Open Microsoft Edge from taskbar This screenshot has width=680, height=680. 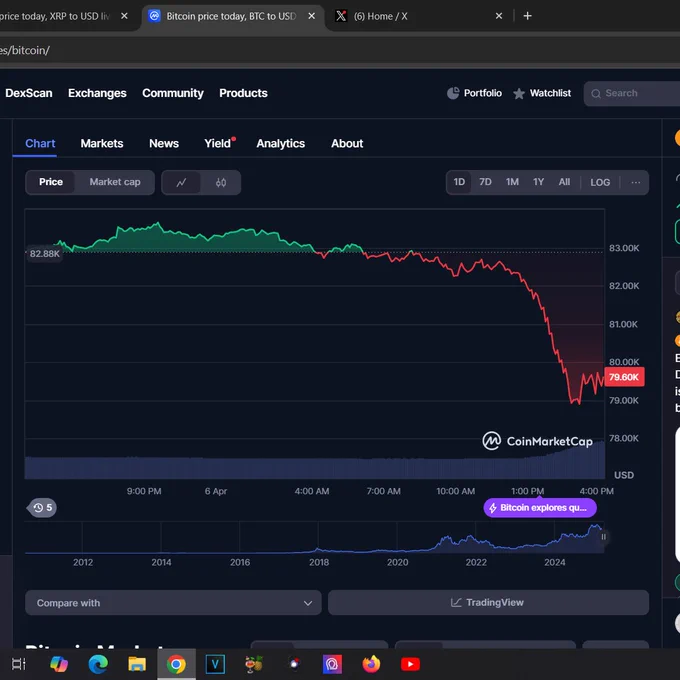click(x=98, y=664)
